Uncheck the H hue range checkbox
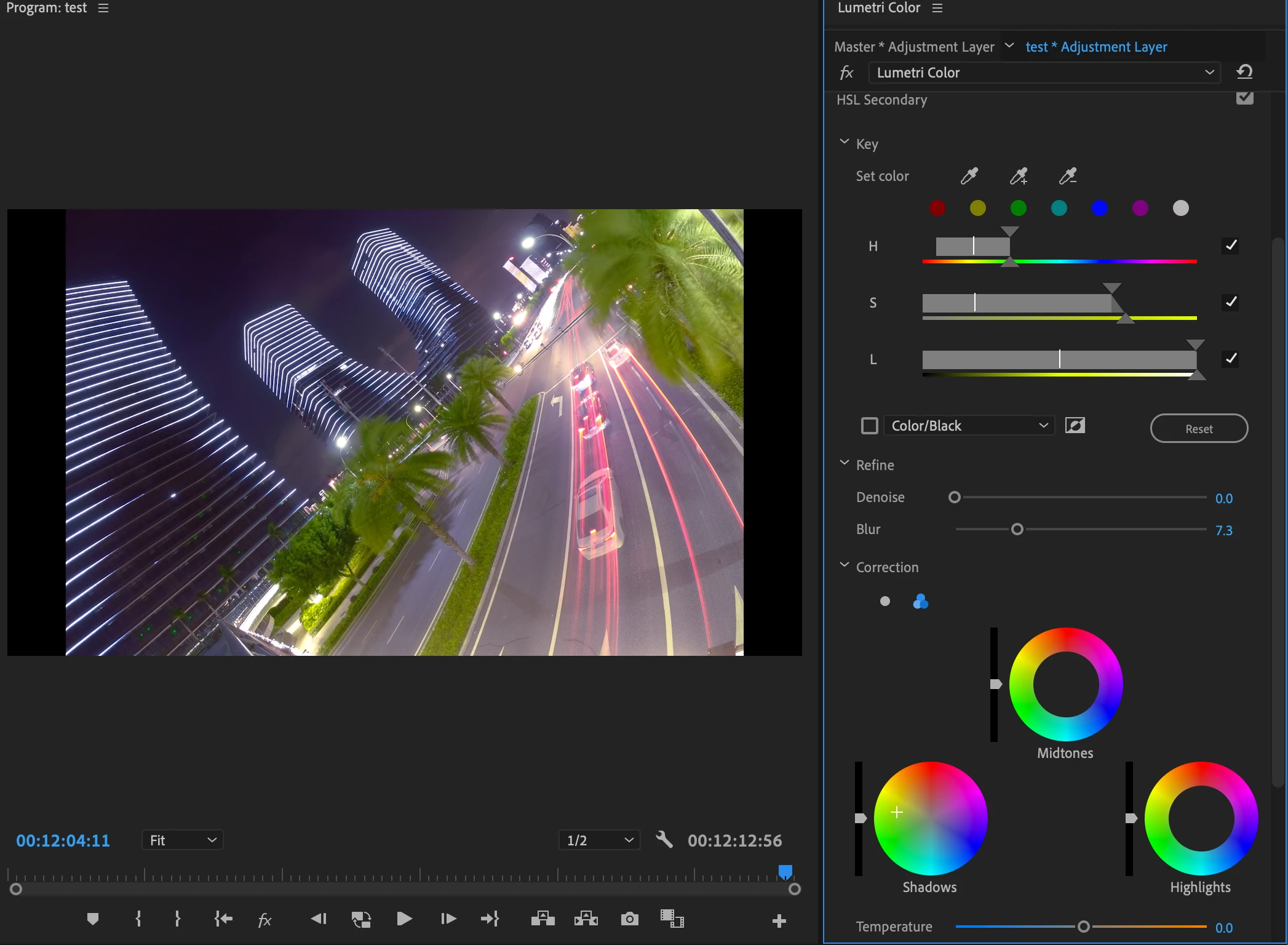 tap(1230, 245)
